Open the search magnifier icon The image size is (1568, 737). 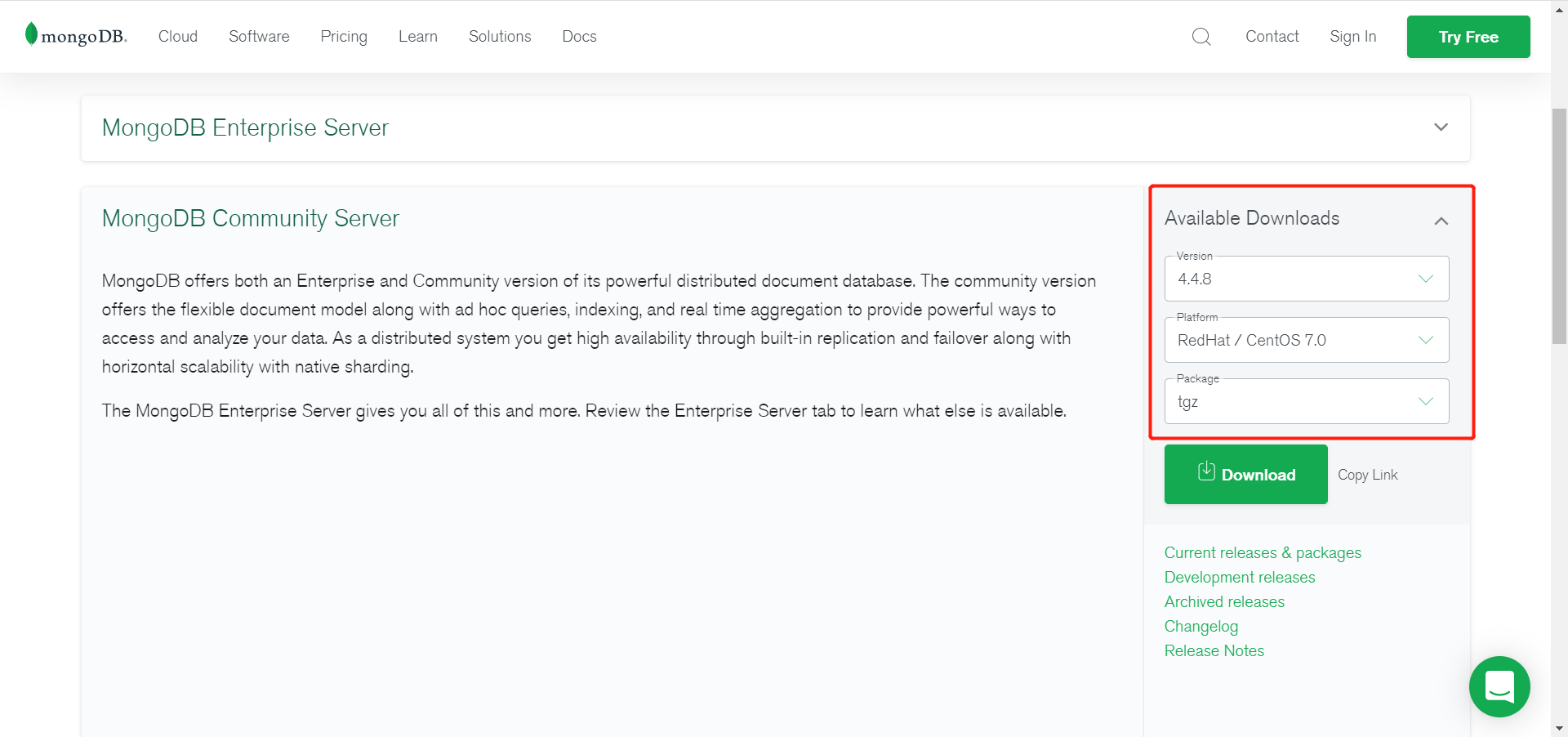point(1201,37)
